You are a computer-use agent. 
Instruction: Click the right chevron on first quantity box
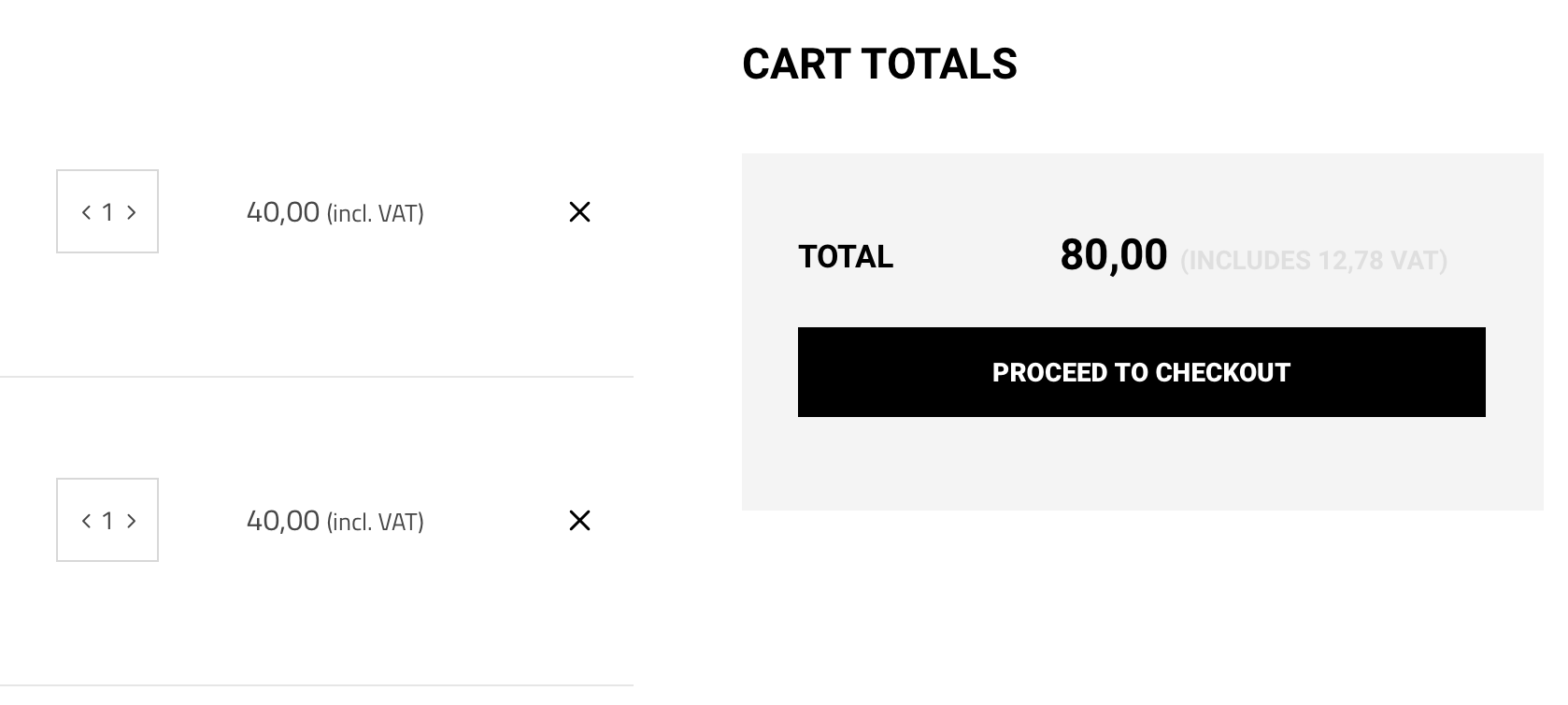[x=132, y=212]
